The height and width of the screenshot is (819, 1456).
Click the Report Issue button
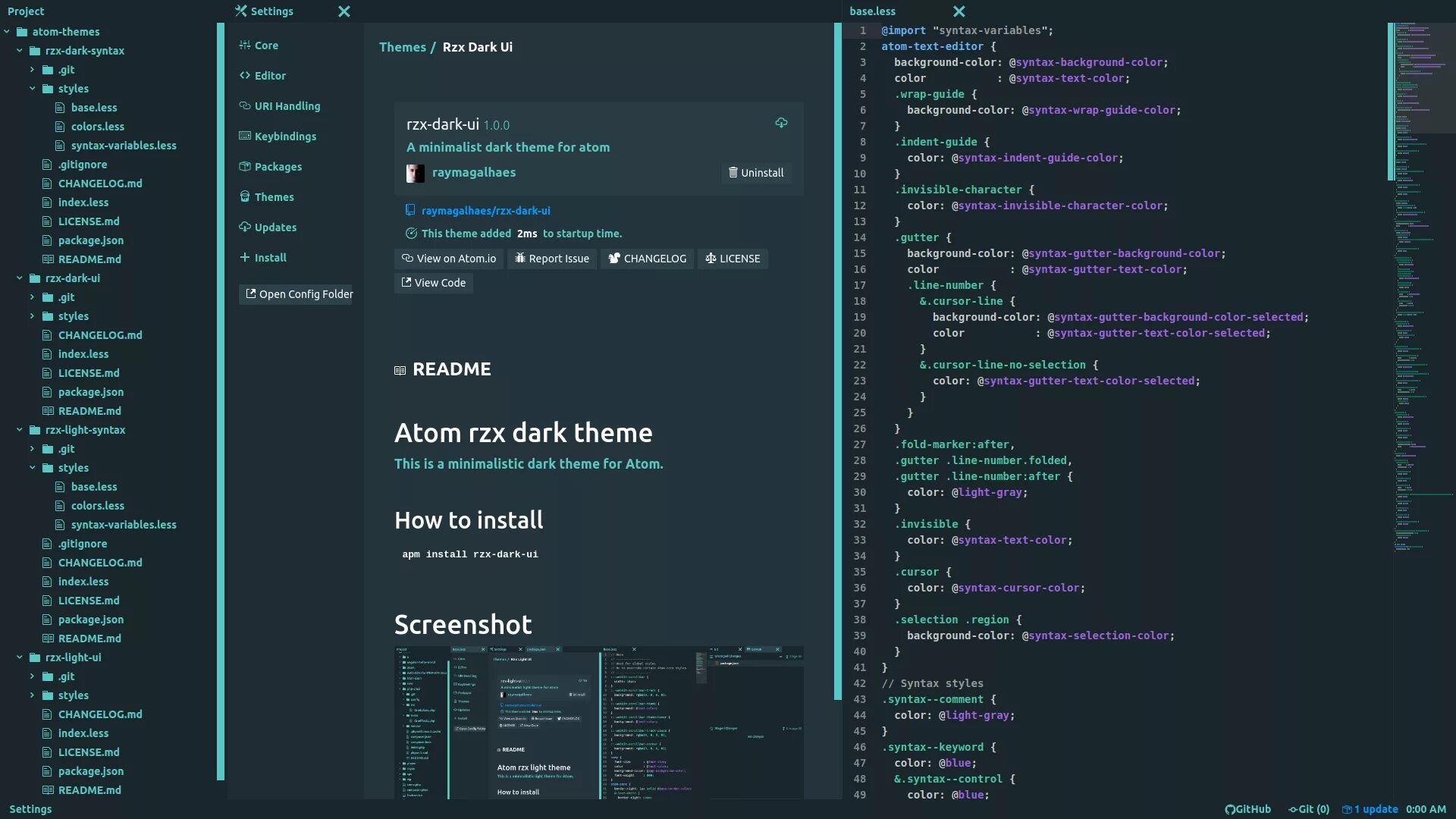click(552, 259)
